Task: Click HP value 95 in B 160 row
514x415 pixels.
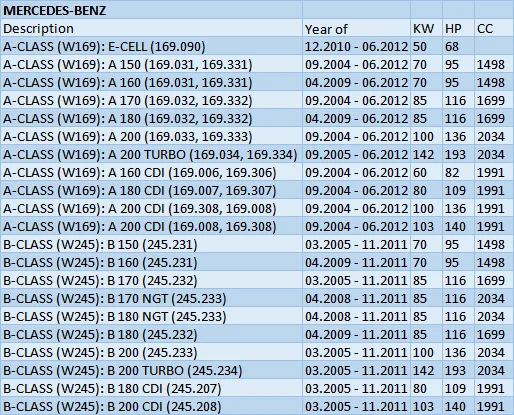Action: [x=458, y=262]
